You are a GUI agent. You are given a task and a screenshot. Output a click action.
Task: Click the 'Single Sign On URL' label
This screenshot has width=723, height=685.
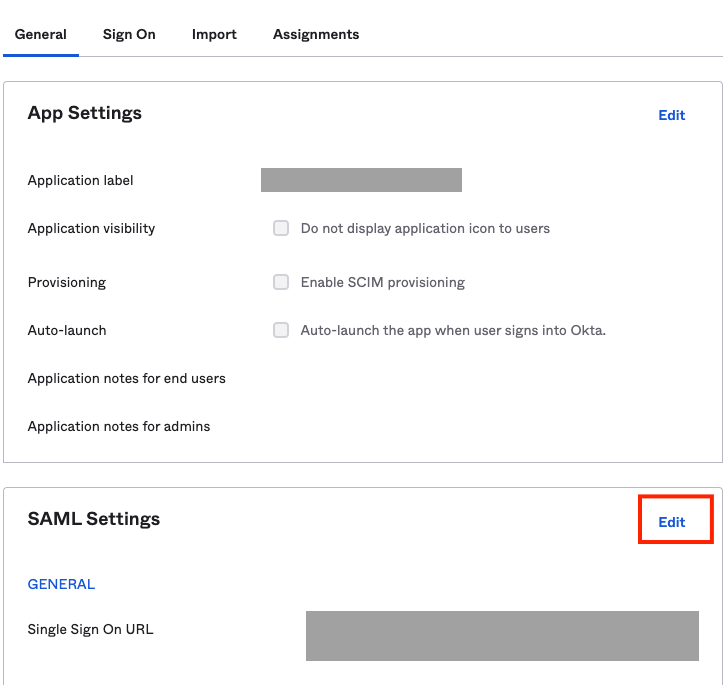(x=90, y=630)
